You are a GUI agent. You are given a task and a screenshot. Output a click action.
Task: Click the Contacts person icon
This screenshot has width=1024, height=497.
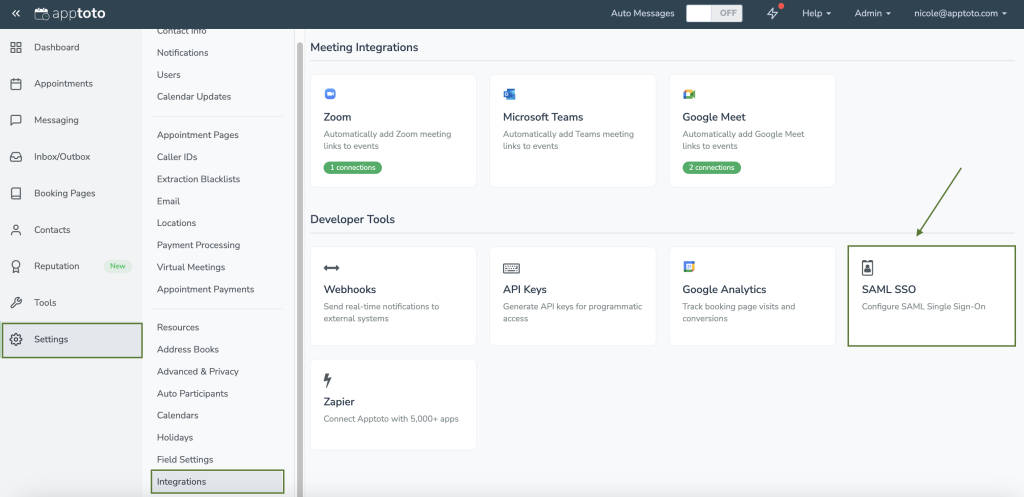tap(16, 230)
